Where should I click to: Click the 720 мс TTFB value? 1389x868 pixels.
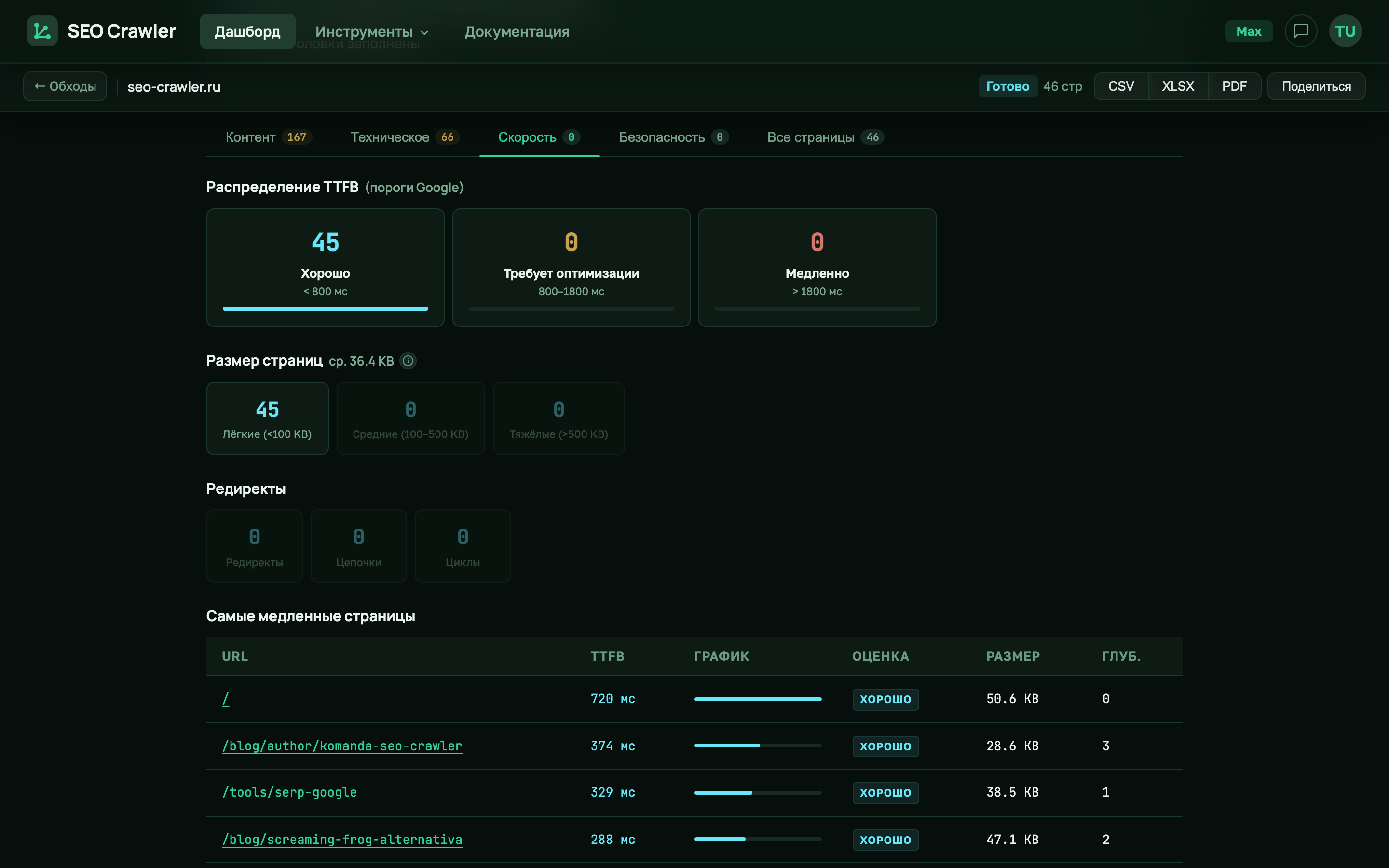(x=613, y=699)
